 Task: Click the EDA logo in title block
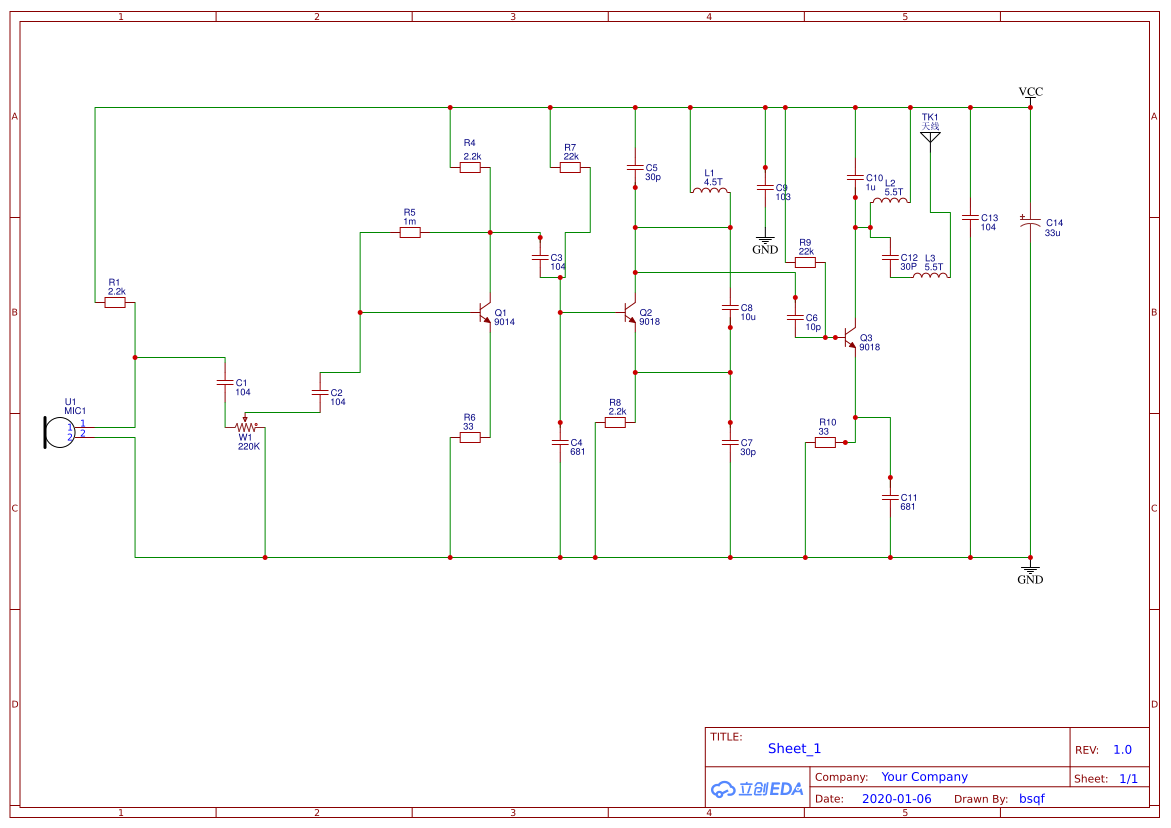tap(757, 789)
